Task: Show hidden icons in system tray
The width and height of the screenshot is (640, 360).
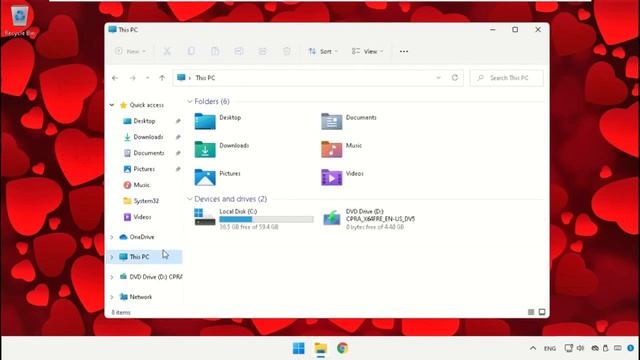Action: [x=533, y=348]
